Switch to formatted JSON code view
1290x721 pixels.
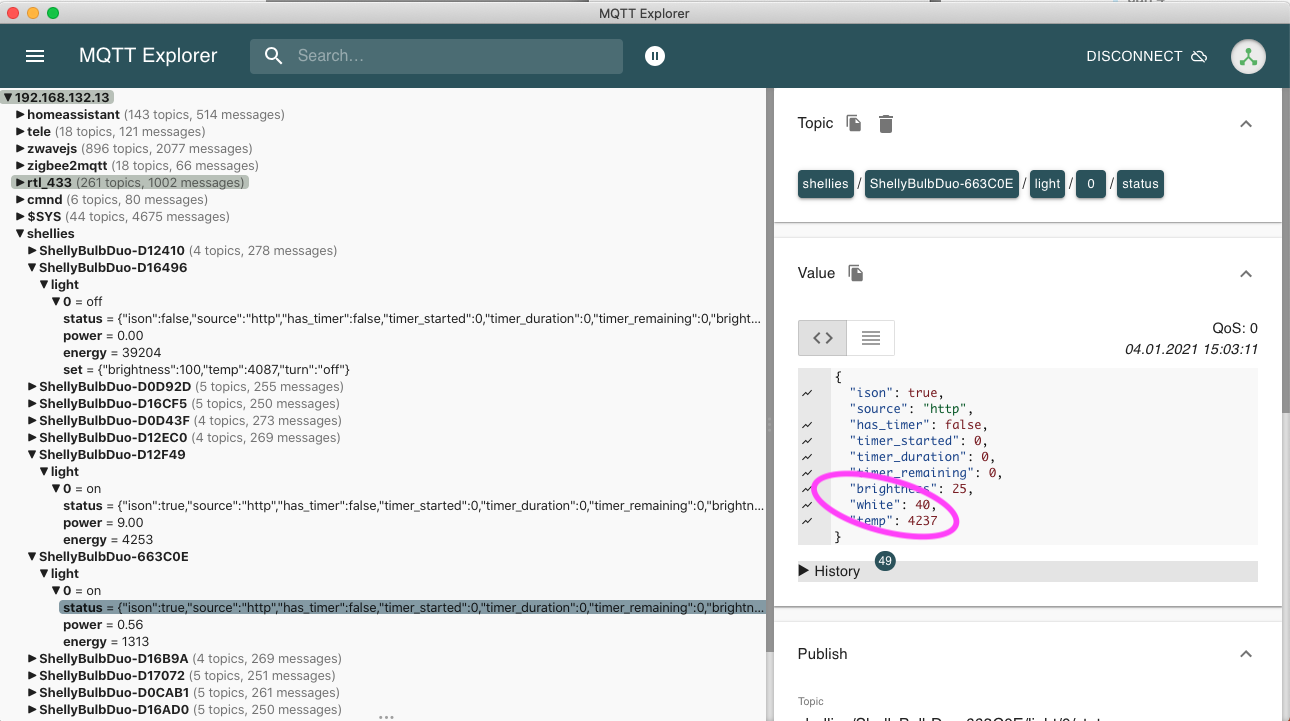point(822,338)
